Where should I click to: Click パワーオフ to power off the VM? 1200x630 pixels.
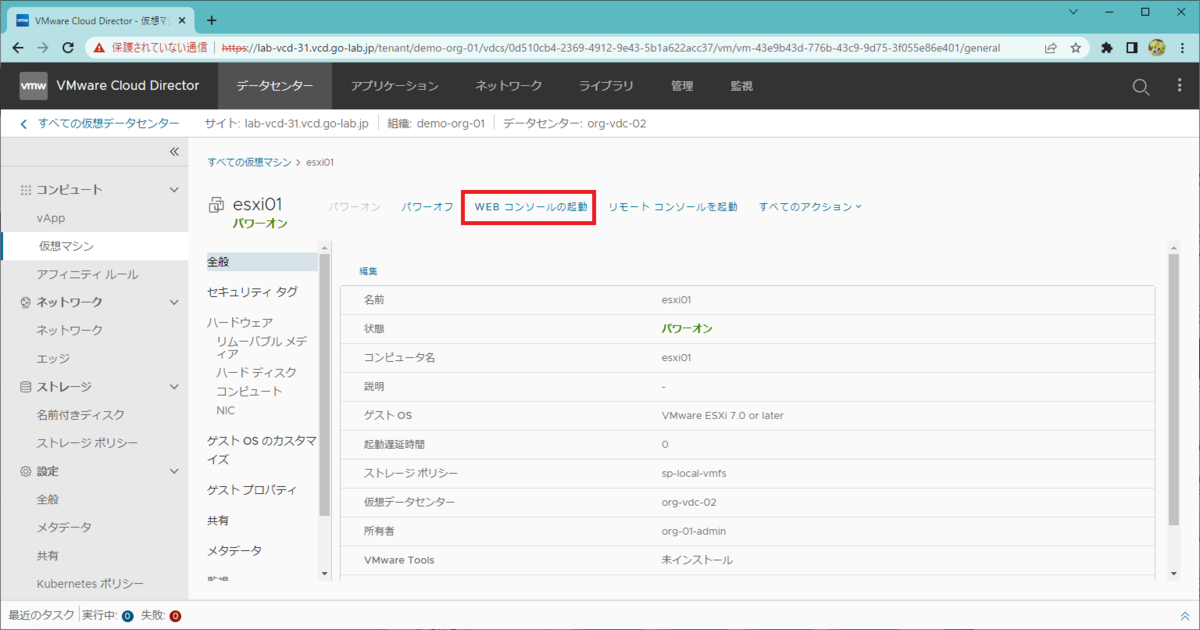(x=427, y=207)
